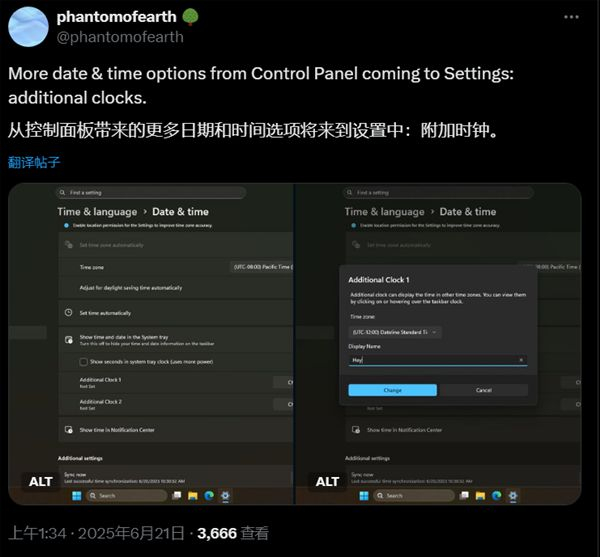Image resolution: width=600 pixels, height=557 pixels.
Task: Click the Display Name text field
Action: 438,360
